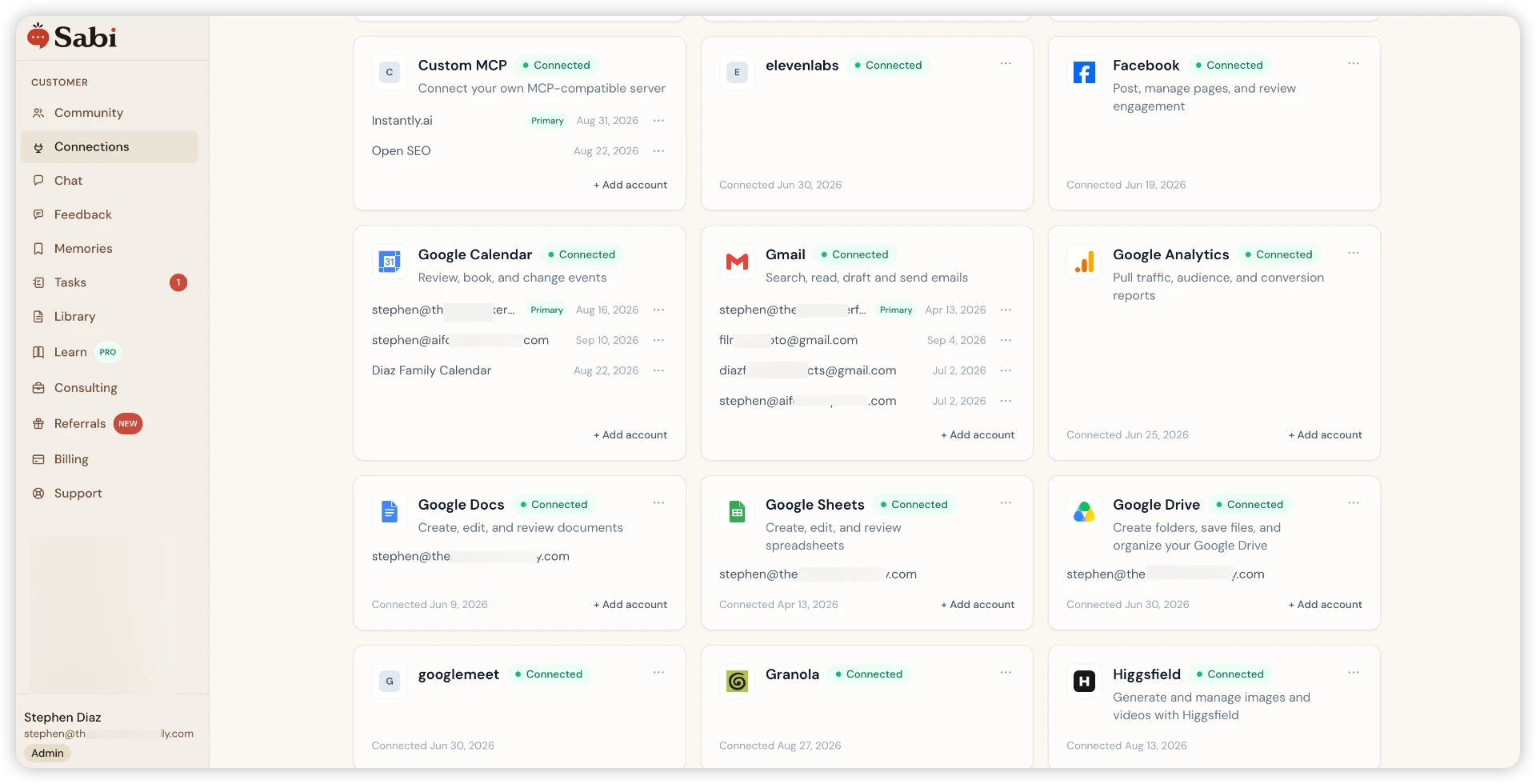
Task: Open more options for Granola card
Action: (x=1006, y=673)
